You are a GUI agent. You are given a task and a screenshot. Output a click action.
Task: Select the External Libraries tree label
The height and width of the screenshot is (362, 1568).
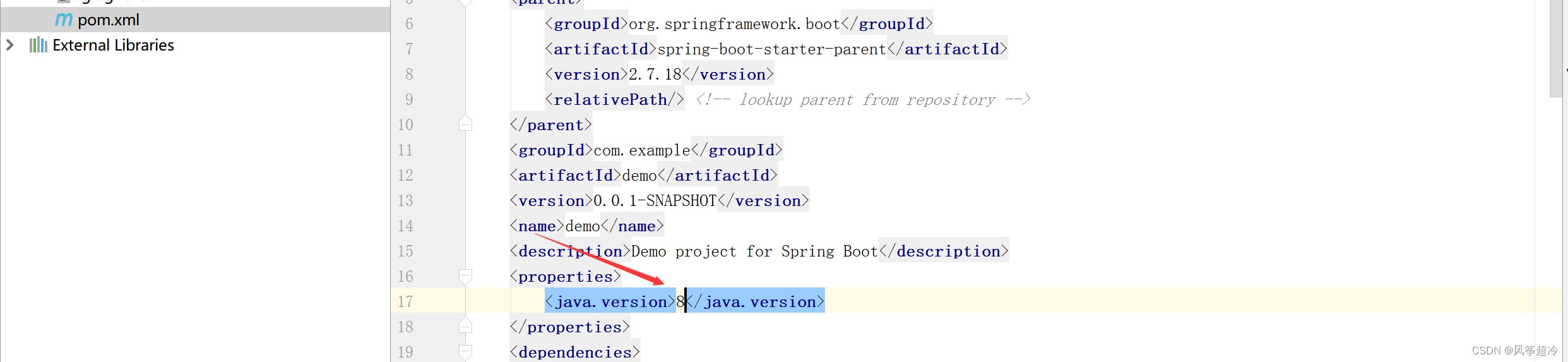point(113,45)
